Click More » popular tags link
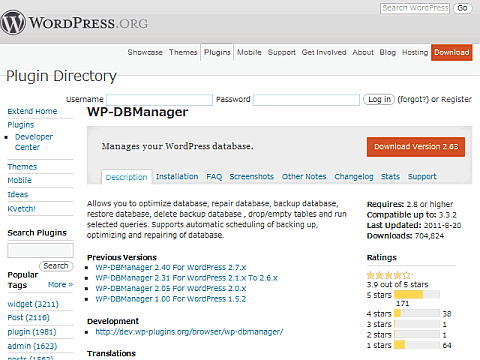The width and height of the screenshot is (480, 360). [60, 285]
